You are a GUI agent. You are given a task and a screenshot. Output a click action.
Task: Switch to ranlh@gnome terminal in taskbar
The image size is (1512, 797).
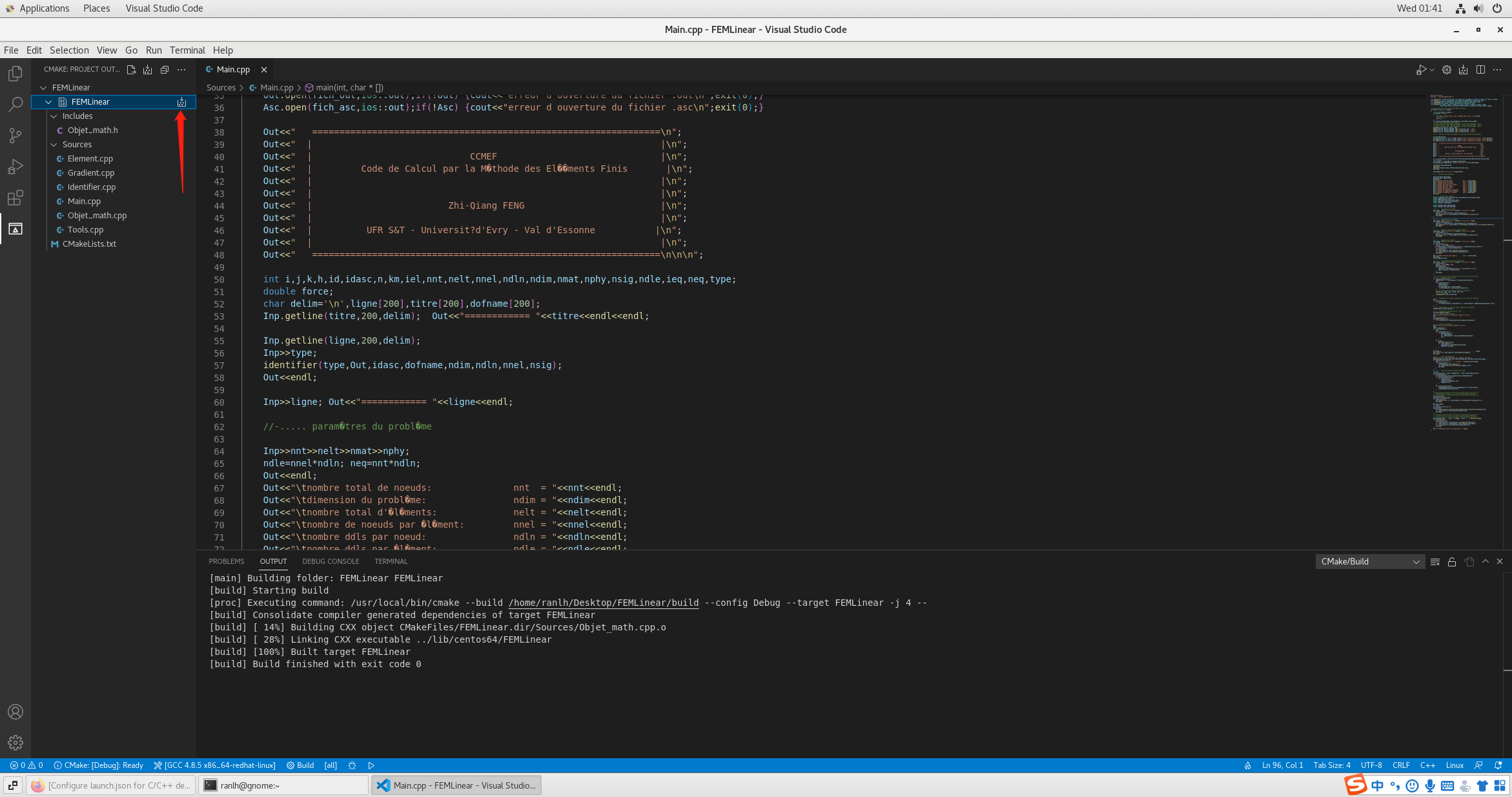tap(283, 785)
